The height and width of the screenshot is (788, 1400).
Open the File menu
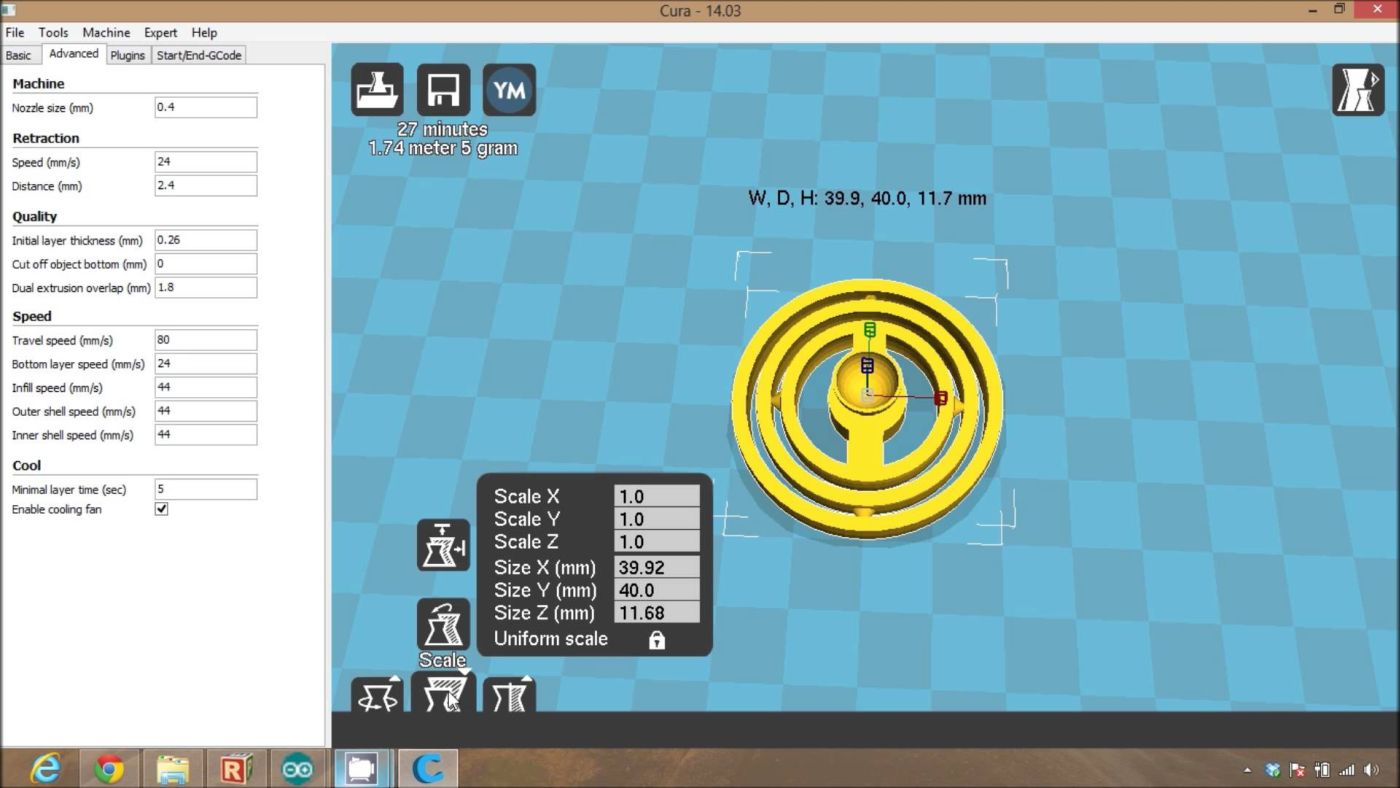15,32
